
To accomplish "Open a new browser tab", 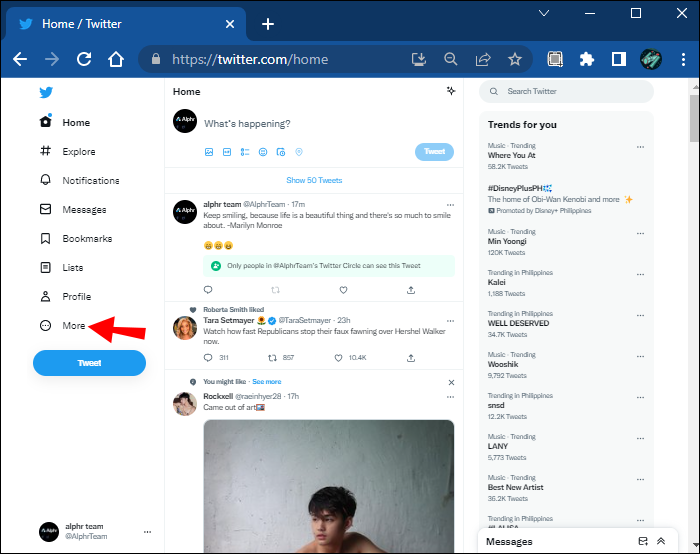I will (x=268, y=24).
